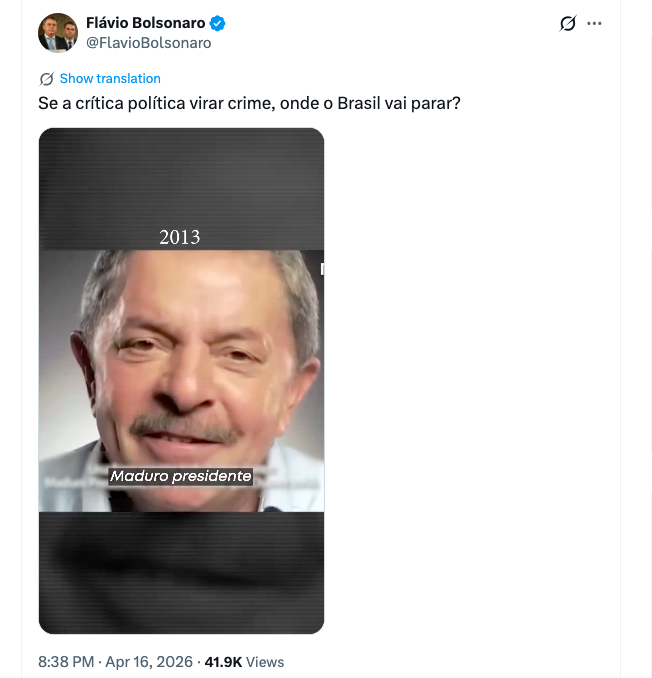The image size is (652, 678).
Task: Click the Apr 16, 2026 date
Action: click(x=148, y=662)
